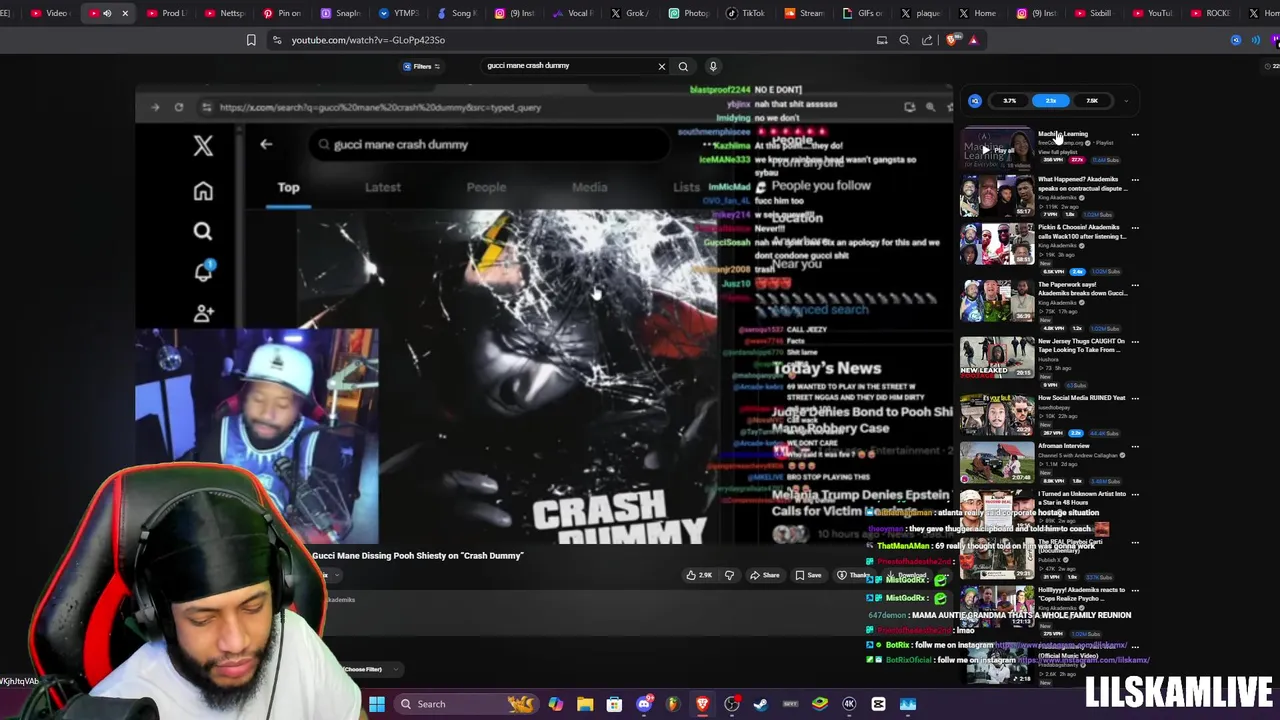Like the video with 2.9K thumbs-up

pos(699,575)
